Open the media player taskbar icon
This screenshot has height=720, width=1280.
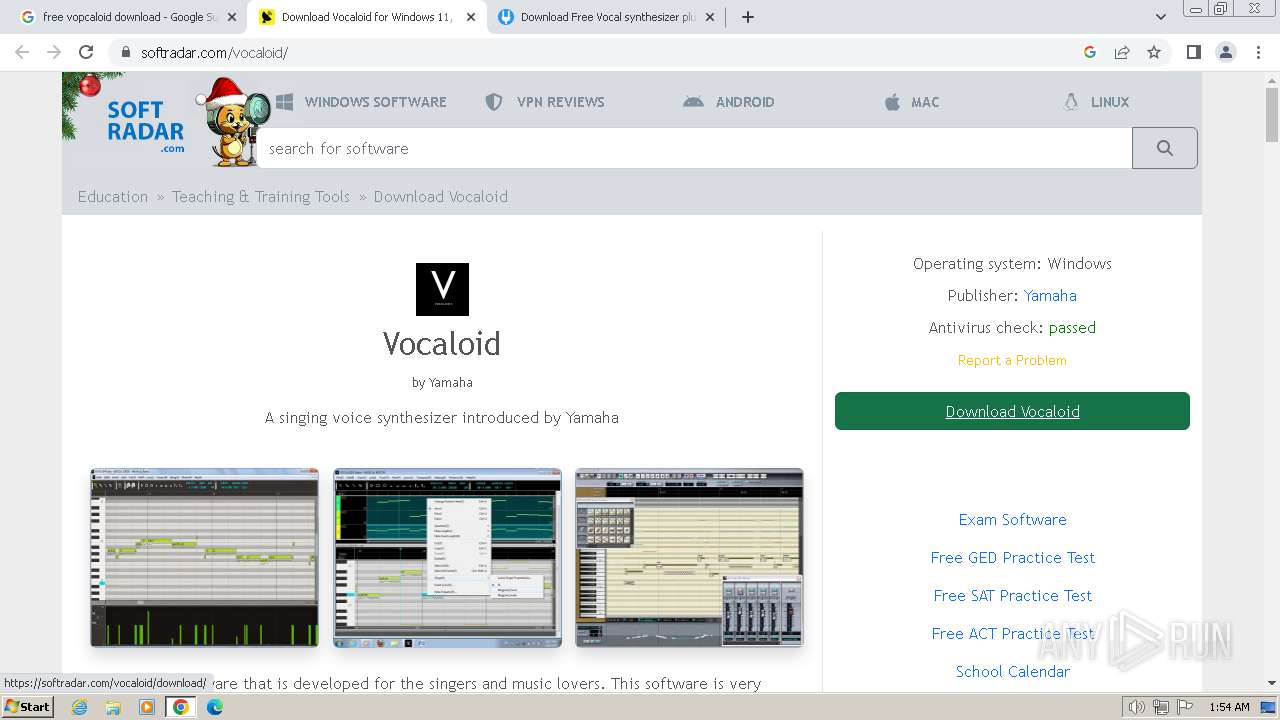[x=147, y=707]
